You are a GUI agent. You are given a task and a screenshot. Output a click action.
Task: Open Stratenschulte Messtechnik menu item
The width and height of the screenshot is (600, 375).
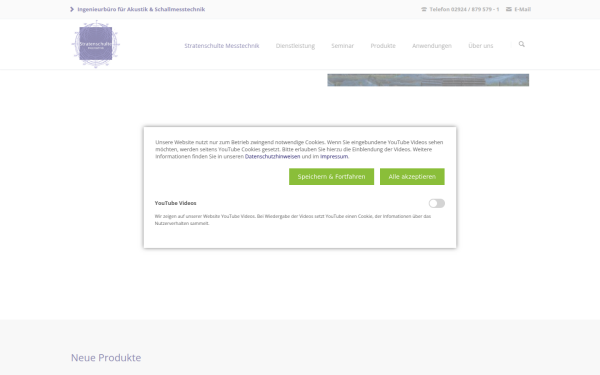[222, 46]
